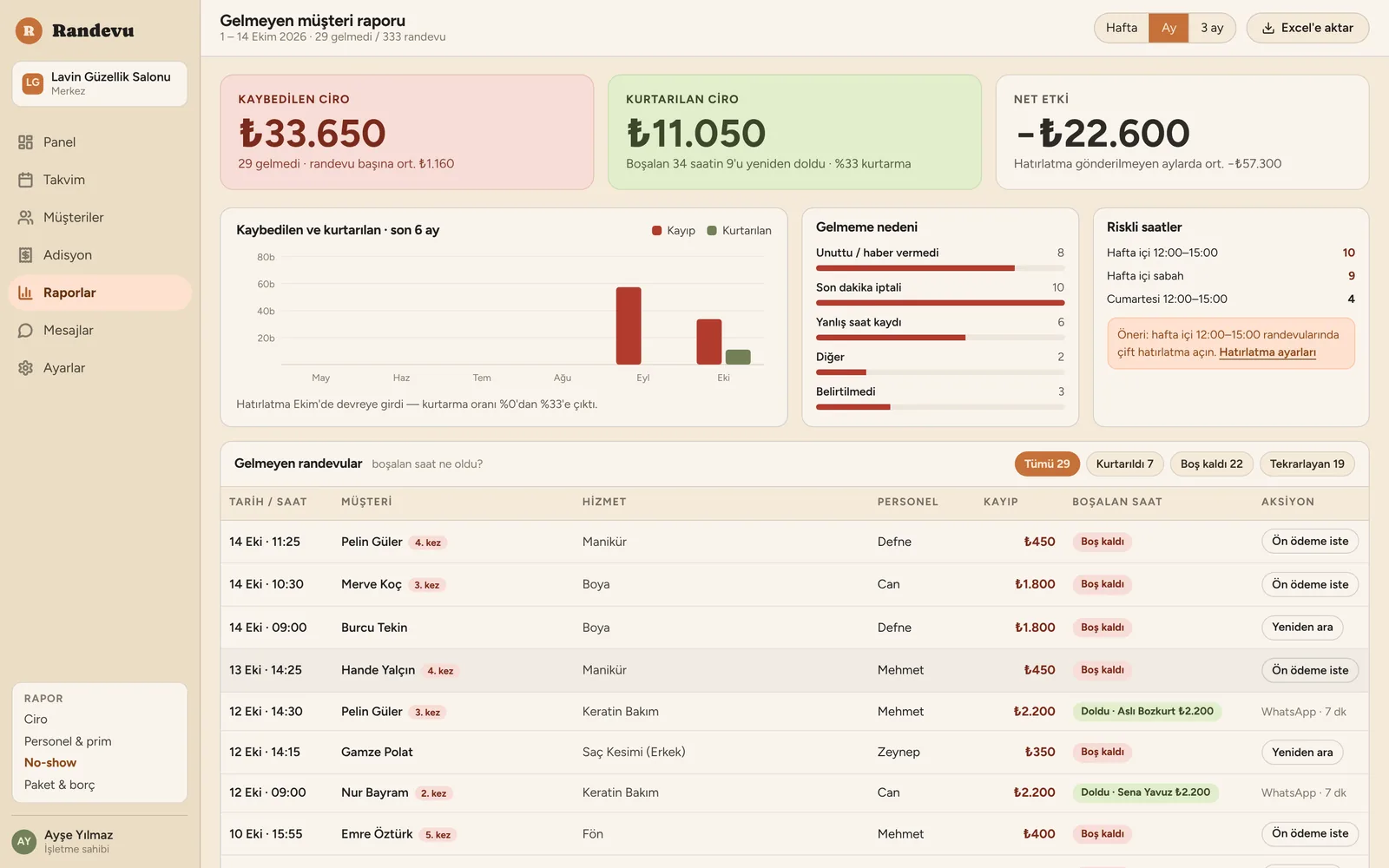
Task: Open Takvim calendar icon in sidebar
Action: (x=25, y=180)
